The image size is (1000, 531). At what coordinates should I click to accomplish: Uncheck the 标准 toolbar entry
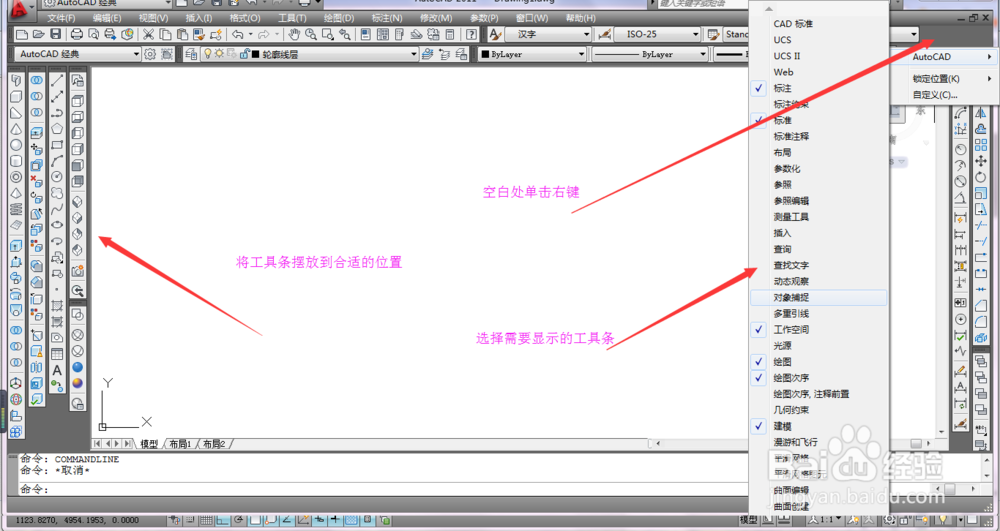[x=819, y=120]
